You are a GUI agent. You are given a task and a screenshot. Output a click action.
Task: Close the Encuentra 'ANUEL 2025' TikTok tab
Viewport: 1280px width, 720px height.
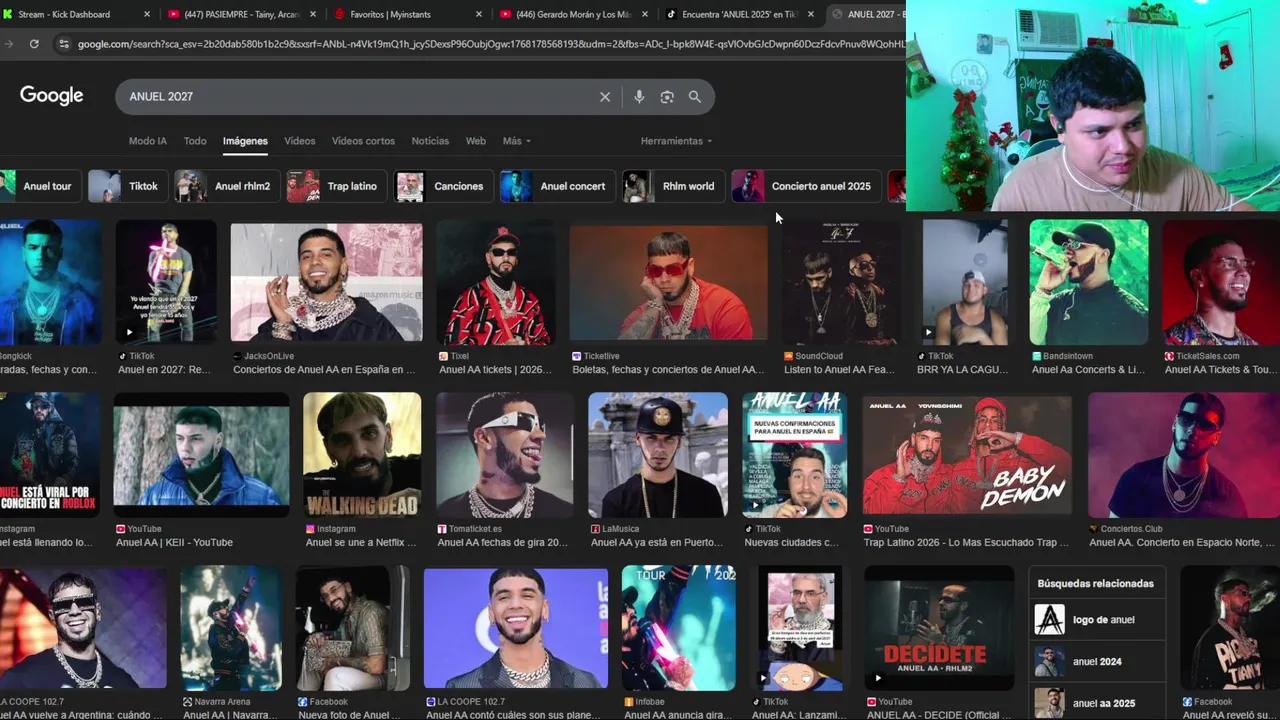tap(809, 14)
